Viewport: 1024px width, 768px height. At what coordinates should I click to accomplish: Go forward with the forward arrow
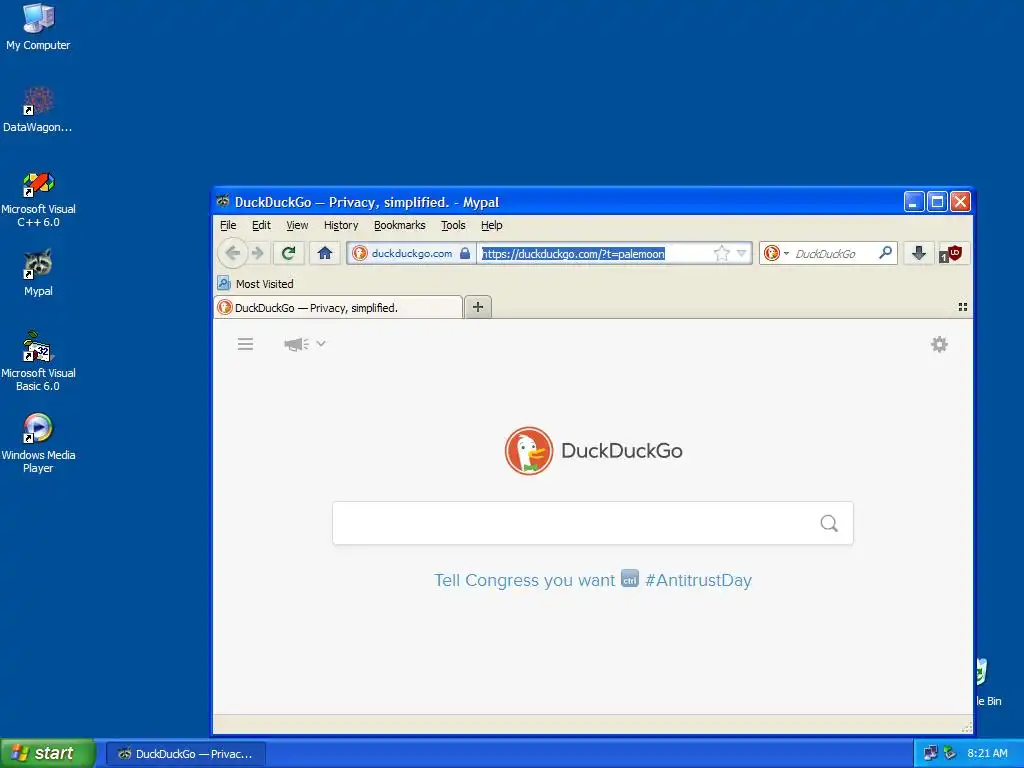pyautogui.click(x=258, y=253)
